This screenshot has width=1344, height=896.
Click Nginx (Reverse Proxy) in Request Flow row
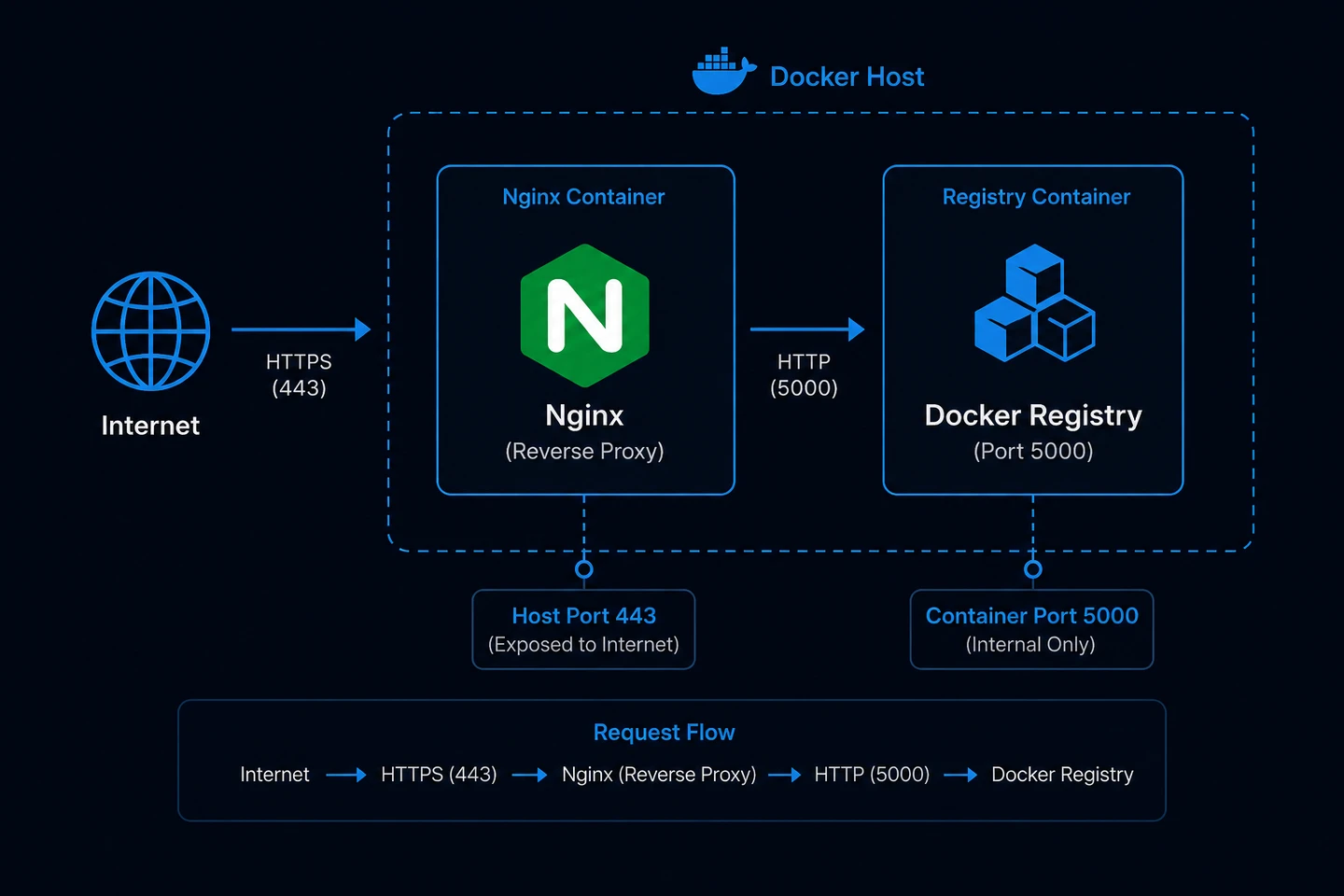[659, 775]
